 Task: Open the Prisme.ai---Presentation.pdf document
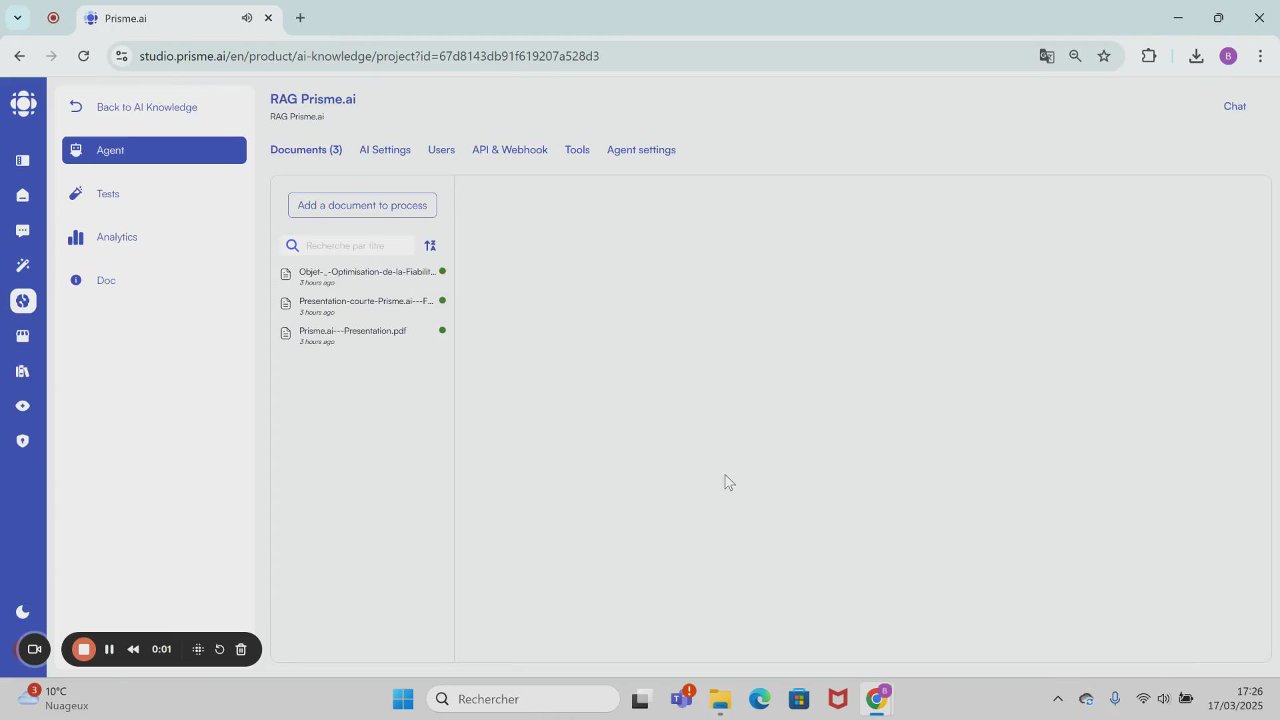(x=363, y=335)
